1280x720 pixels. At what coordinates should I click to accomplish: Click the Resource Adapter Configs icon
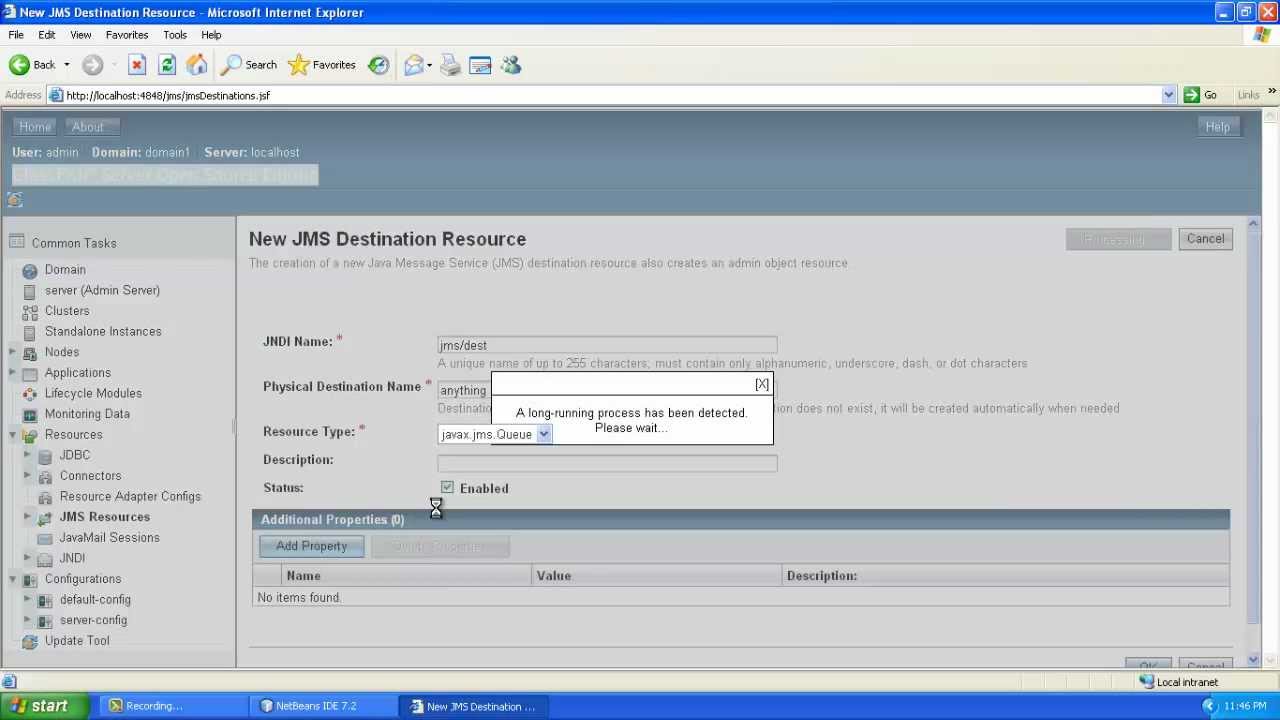click(x=45, y=497)
